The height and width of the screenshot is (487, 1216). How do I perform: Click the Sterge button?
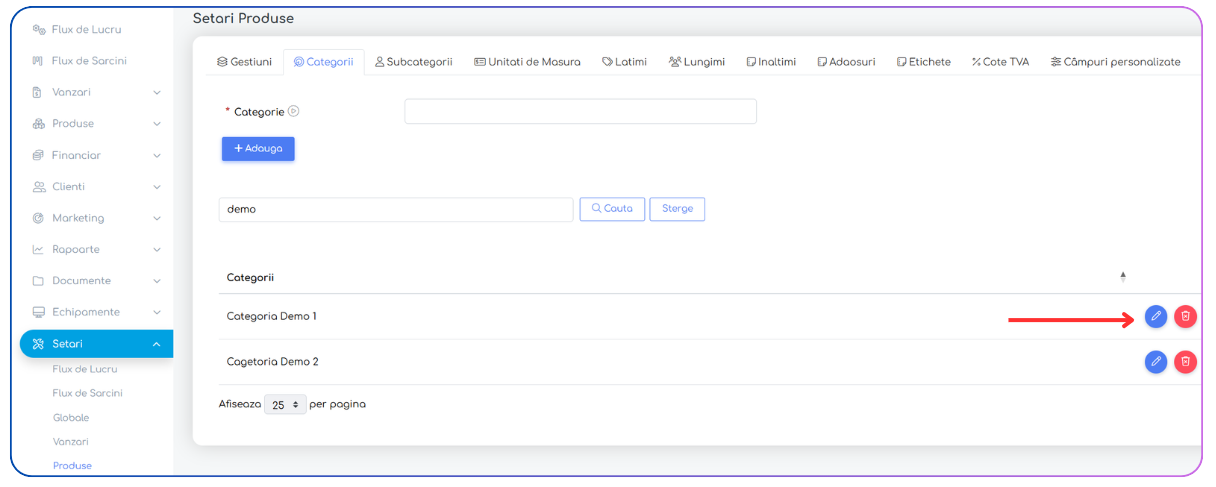[677, 209]
